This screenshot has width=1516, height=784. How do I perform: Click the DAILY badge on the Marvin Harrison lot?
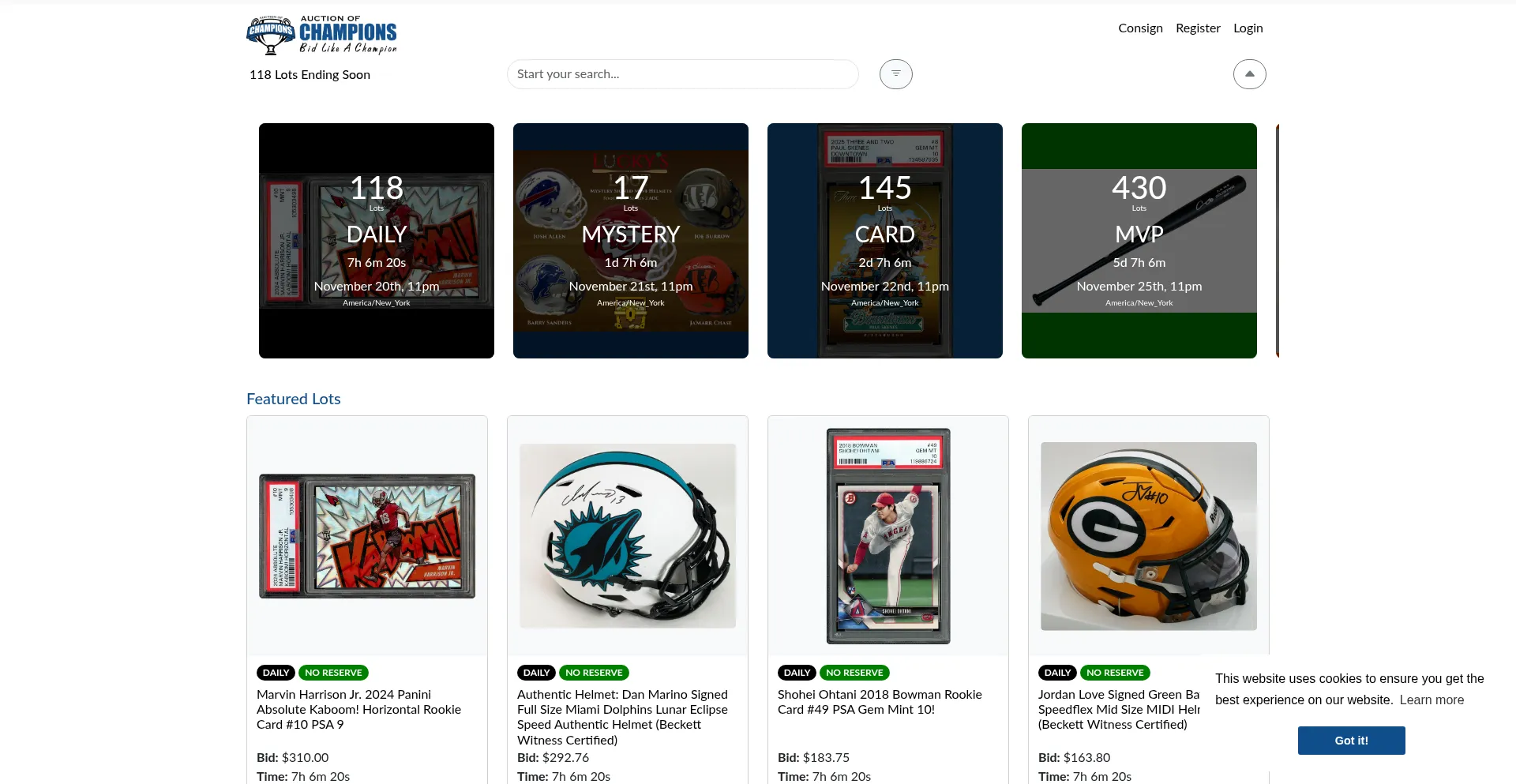pyautogui.click(x=276, y=673)
